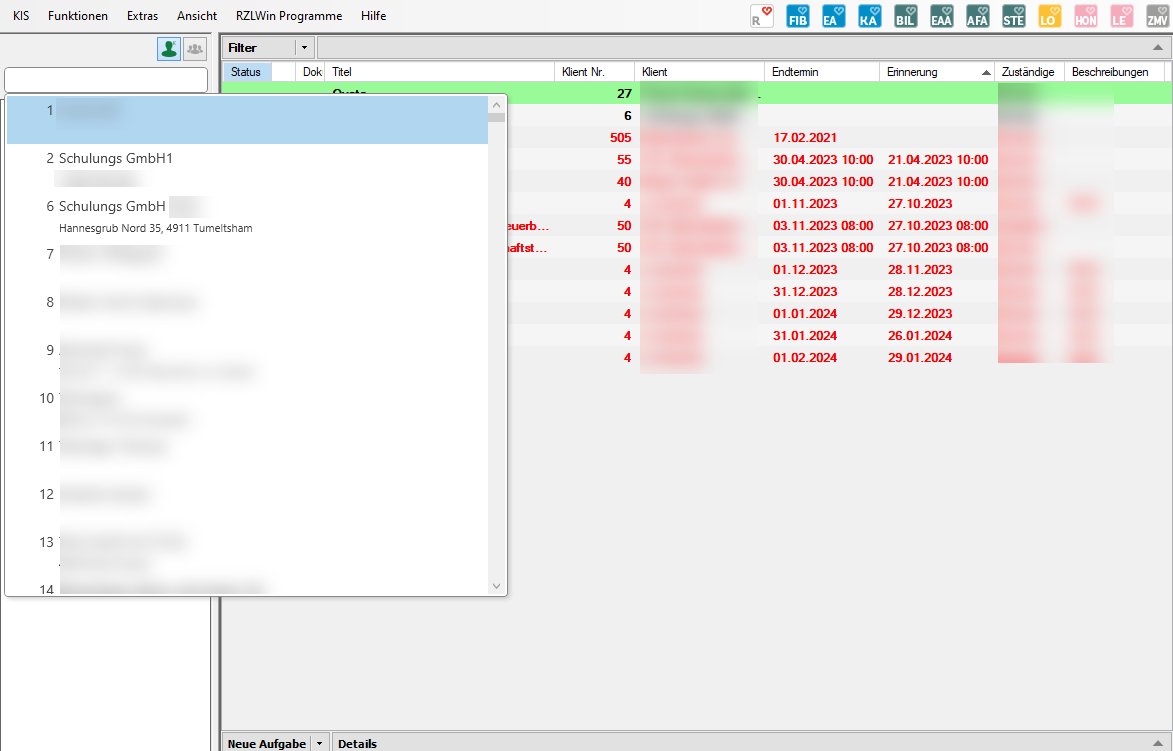Image resolution: width=1173 pixels, height=751 pixels.
Task: Click the Neue Aufgabe button
Action: coord(266,743)
